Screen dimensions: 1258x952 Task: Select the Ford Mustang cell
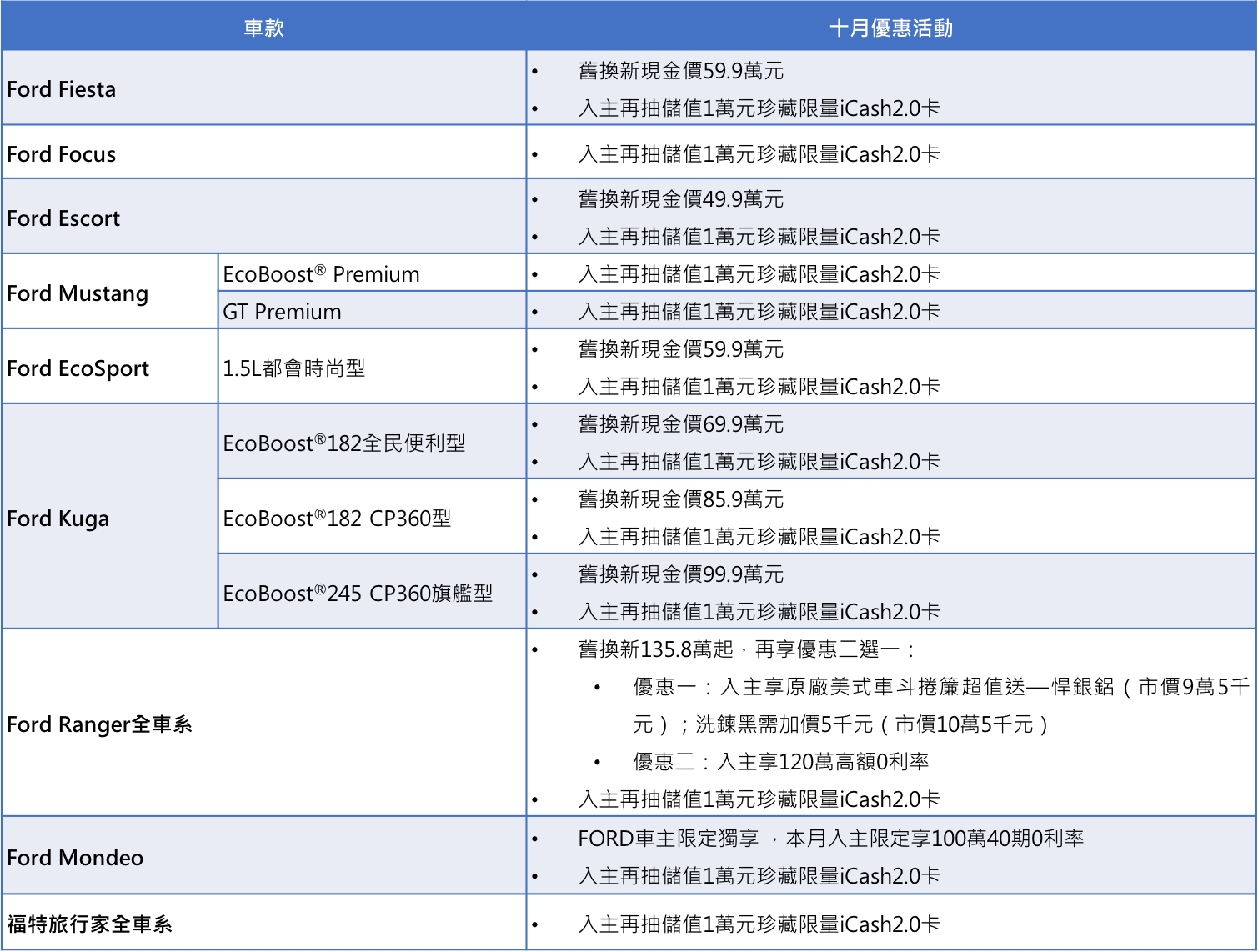coord(110,293)
